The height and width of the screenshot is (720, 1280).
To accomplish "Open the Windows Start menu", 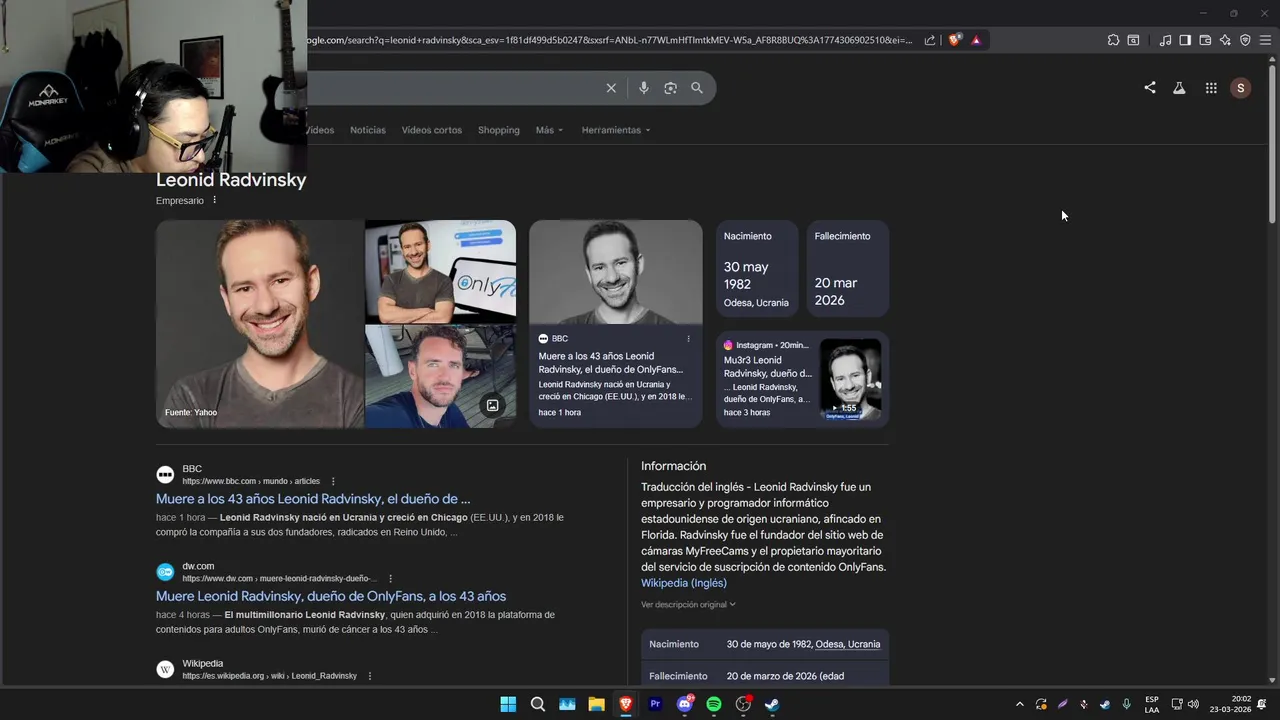I will tap(508, 704).
